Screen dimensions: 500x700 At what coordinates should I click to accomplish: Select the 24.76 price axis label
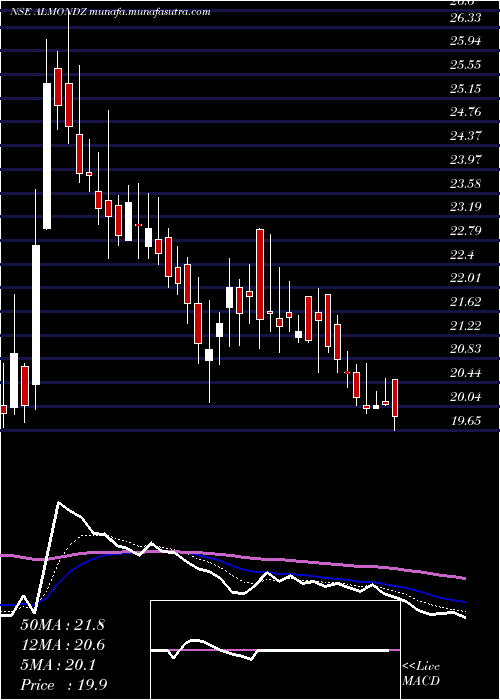pos(465,112)
